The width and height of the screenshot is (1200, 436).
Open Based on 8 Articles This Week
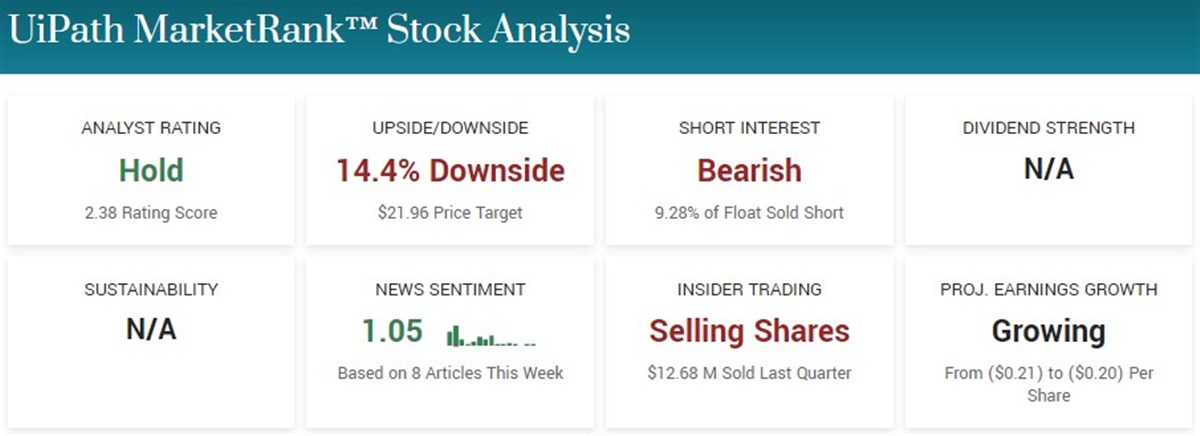(450, 373)
